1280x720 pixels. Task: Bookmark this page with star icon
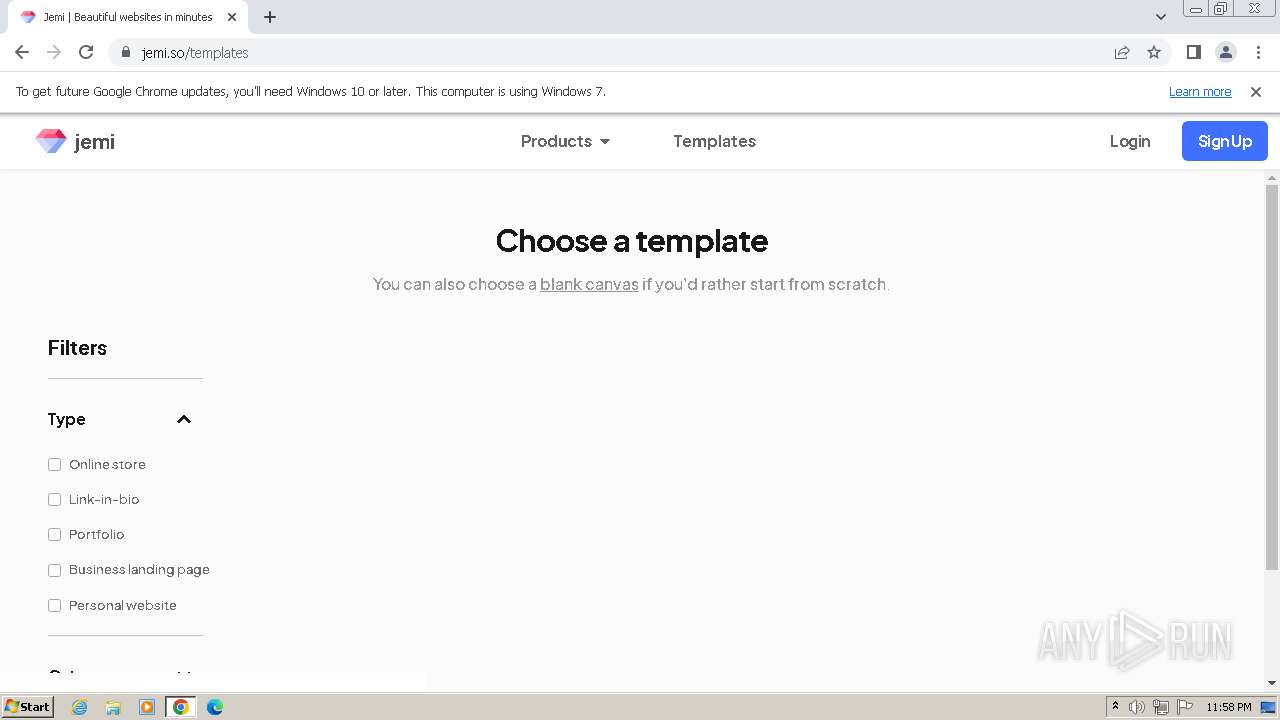1154,52
